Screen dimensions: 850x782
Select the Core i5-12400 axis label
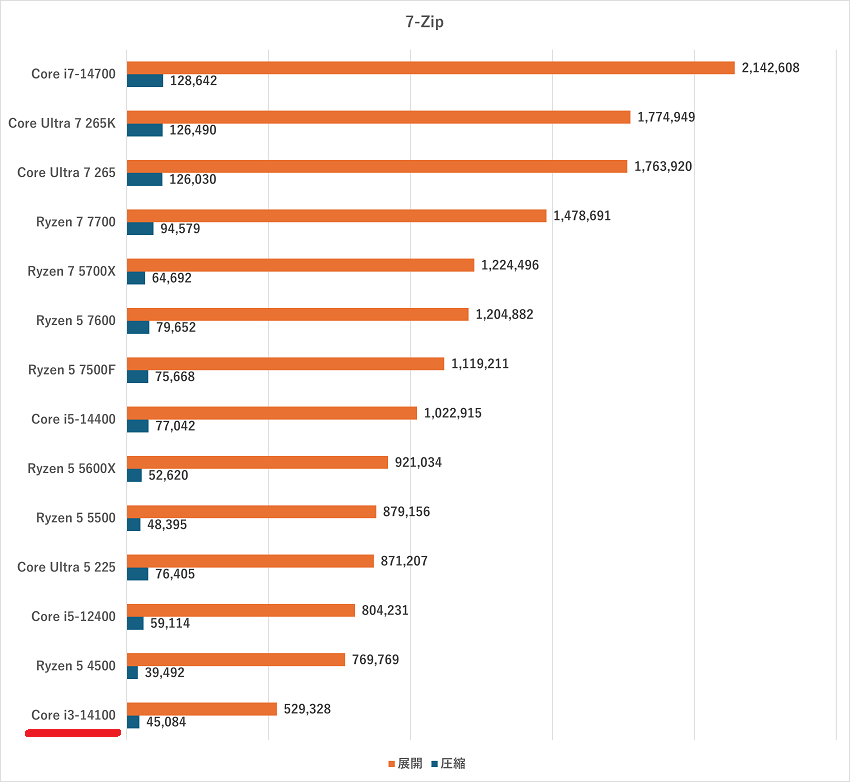click(73, 617)
